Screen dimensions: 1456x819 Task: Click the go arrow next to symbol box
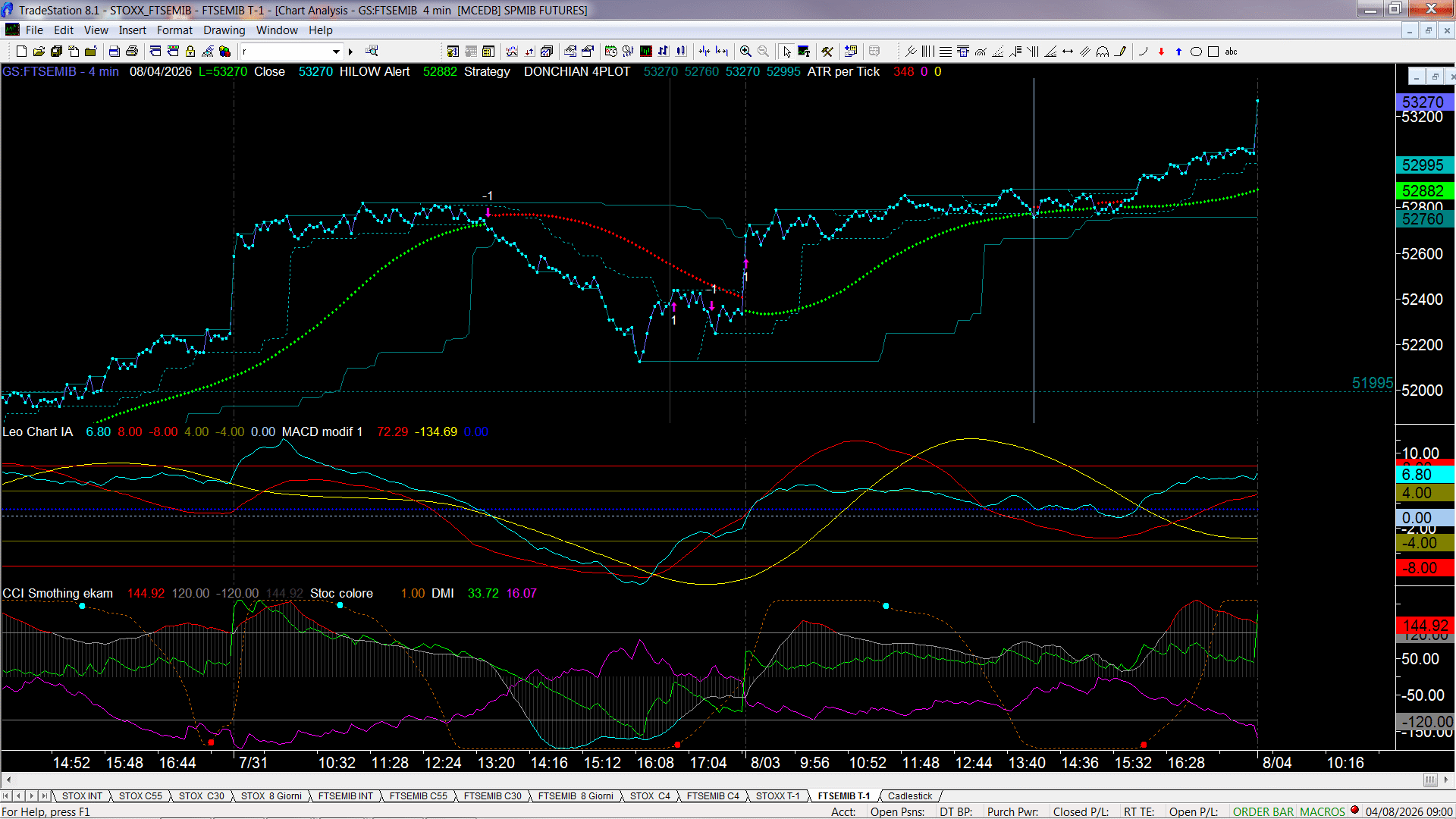pos(350,52)
